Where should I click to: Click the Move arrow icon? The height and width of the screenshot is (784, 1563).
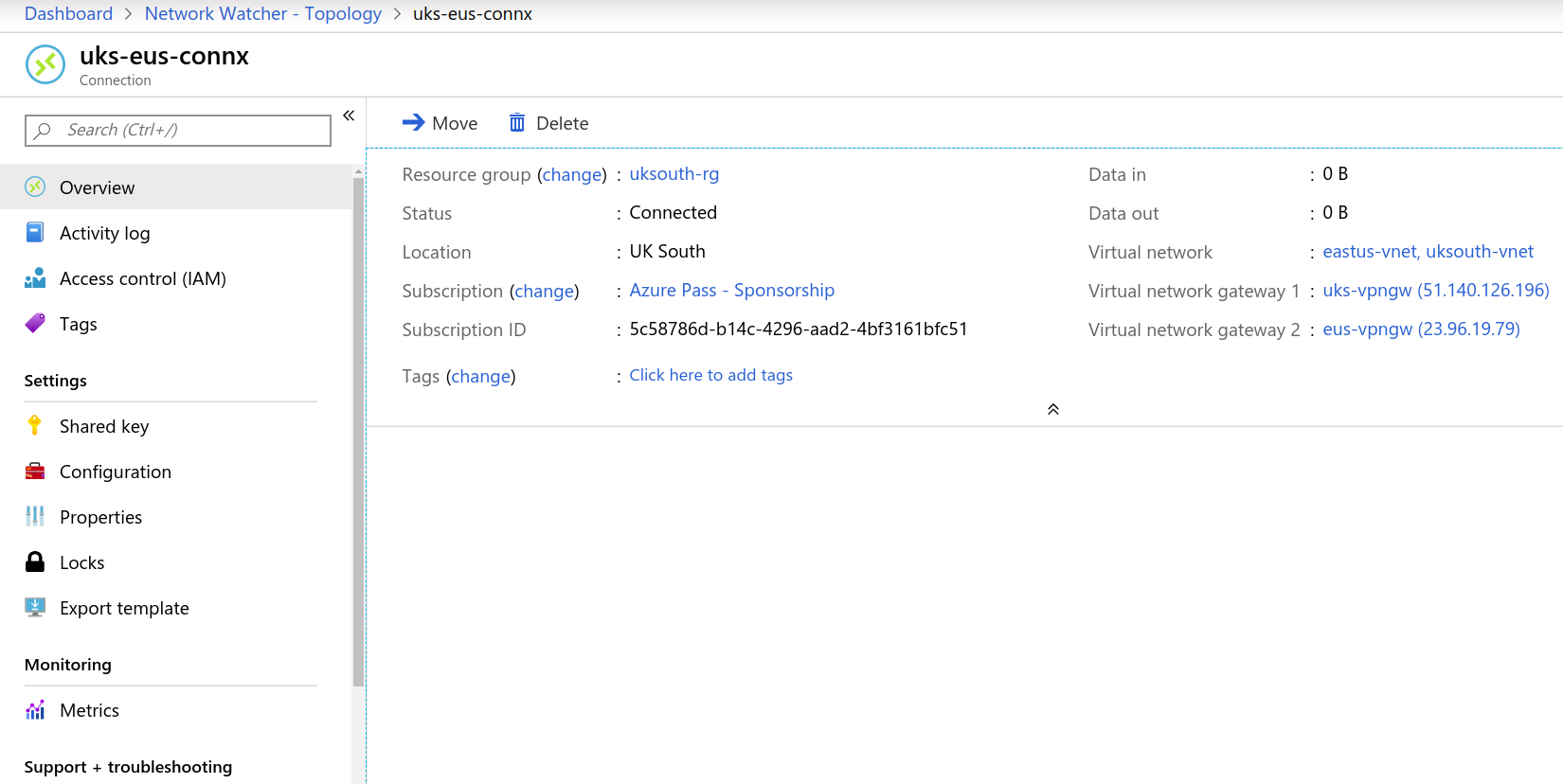(x=413, y=122)
